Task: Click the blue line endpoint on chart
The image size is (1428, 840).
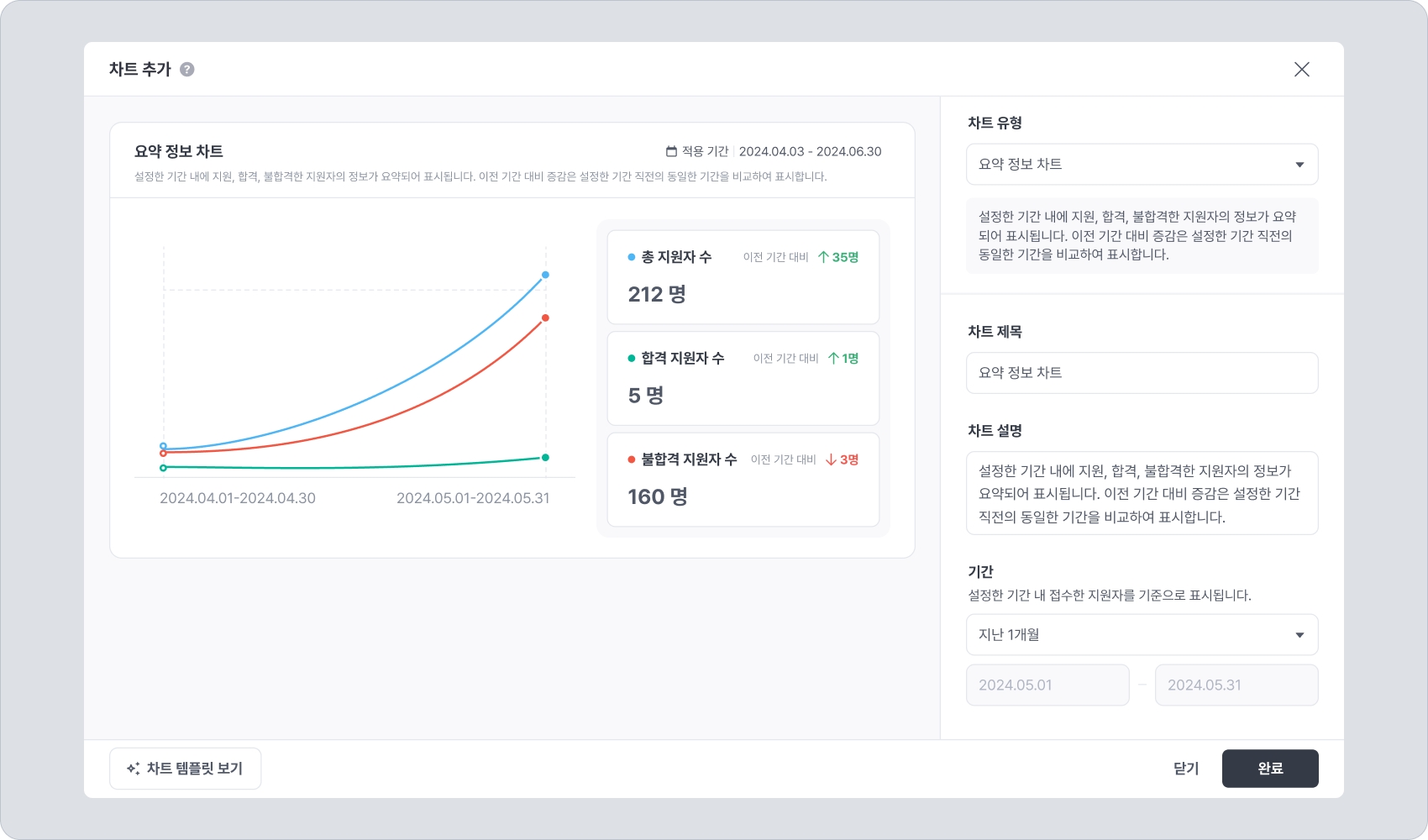Action: coord(545,275)
